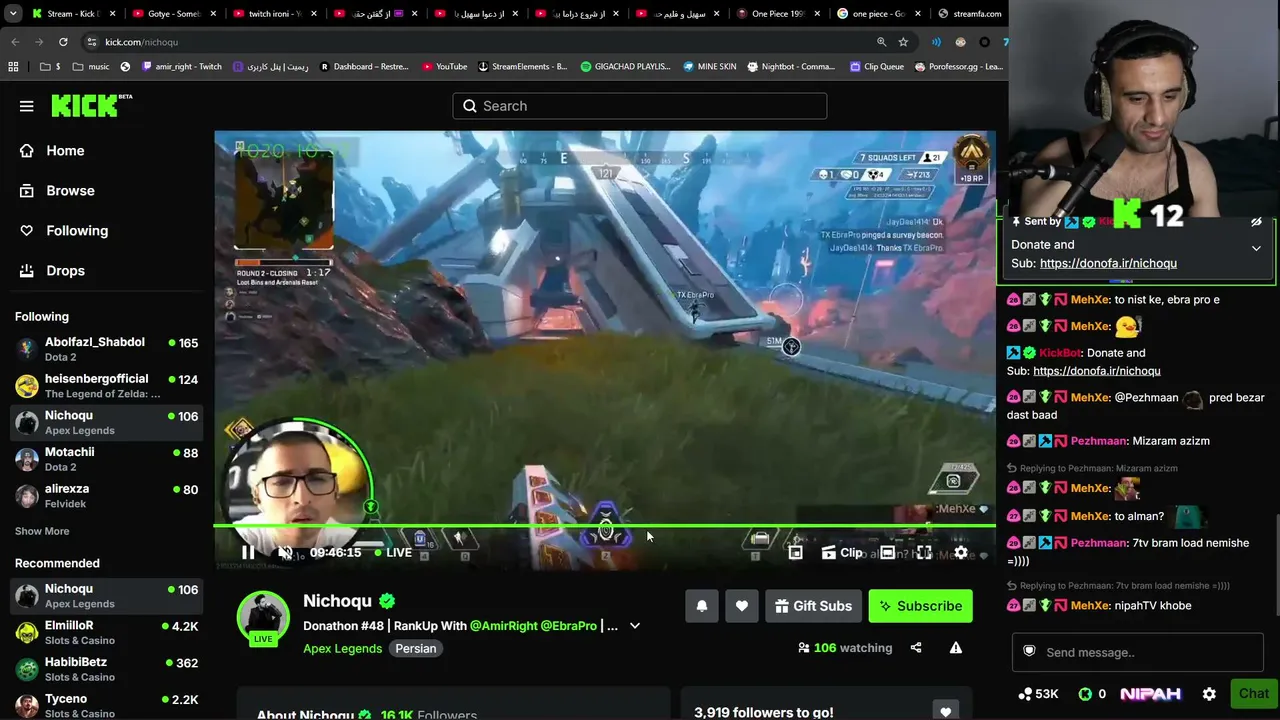Hide the pinned message with eye-slash icon
The image size is (1280, 720).
[x=1256, y=222]
